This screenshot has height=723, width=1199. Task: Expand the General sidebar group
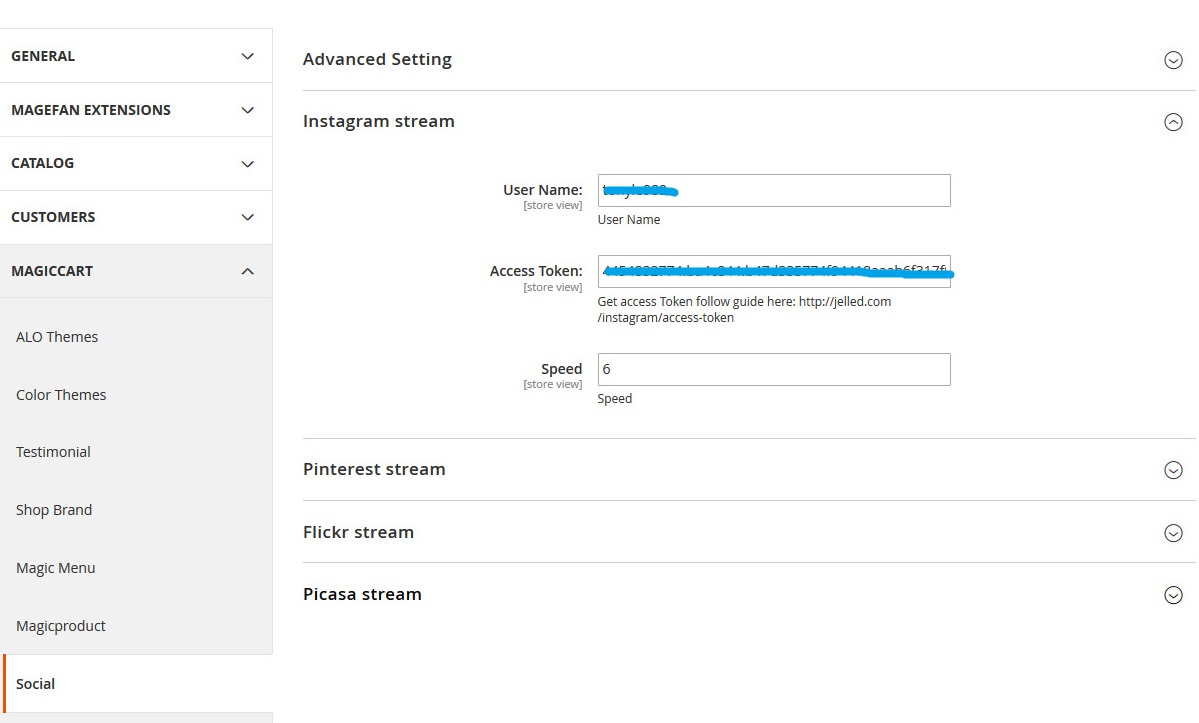click(136, 56)
